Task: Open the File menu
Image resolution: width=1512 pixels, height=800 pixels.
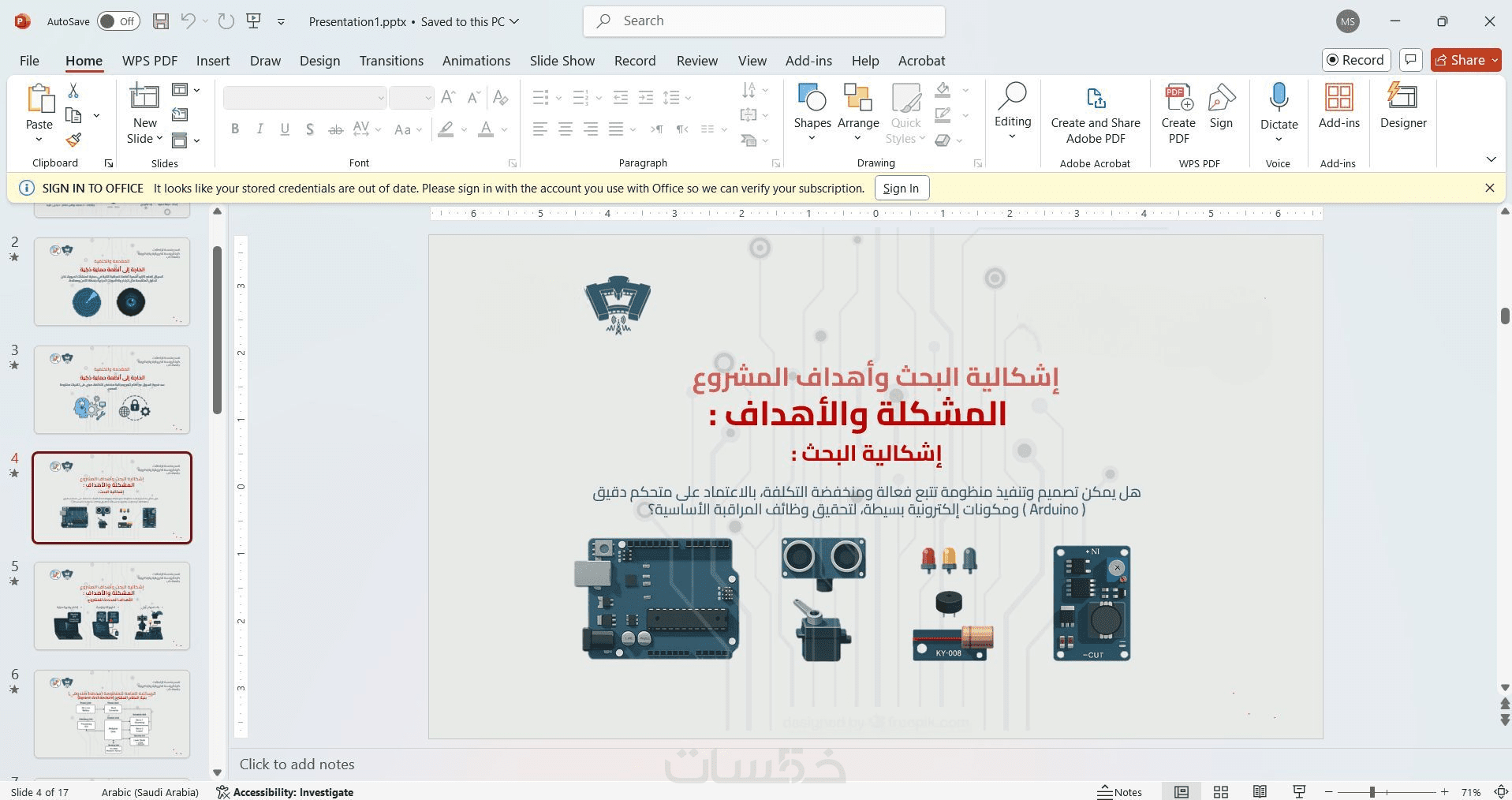Action: click(x=29, y=61)
